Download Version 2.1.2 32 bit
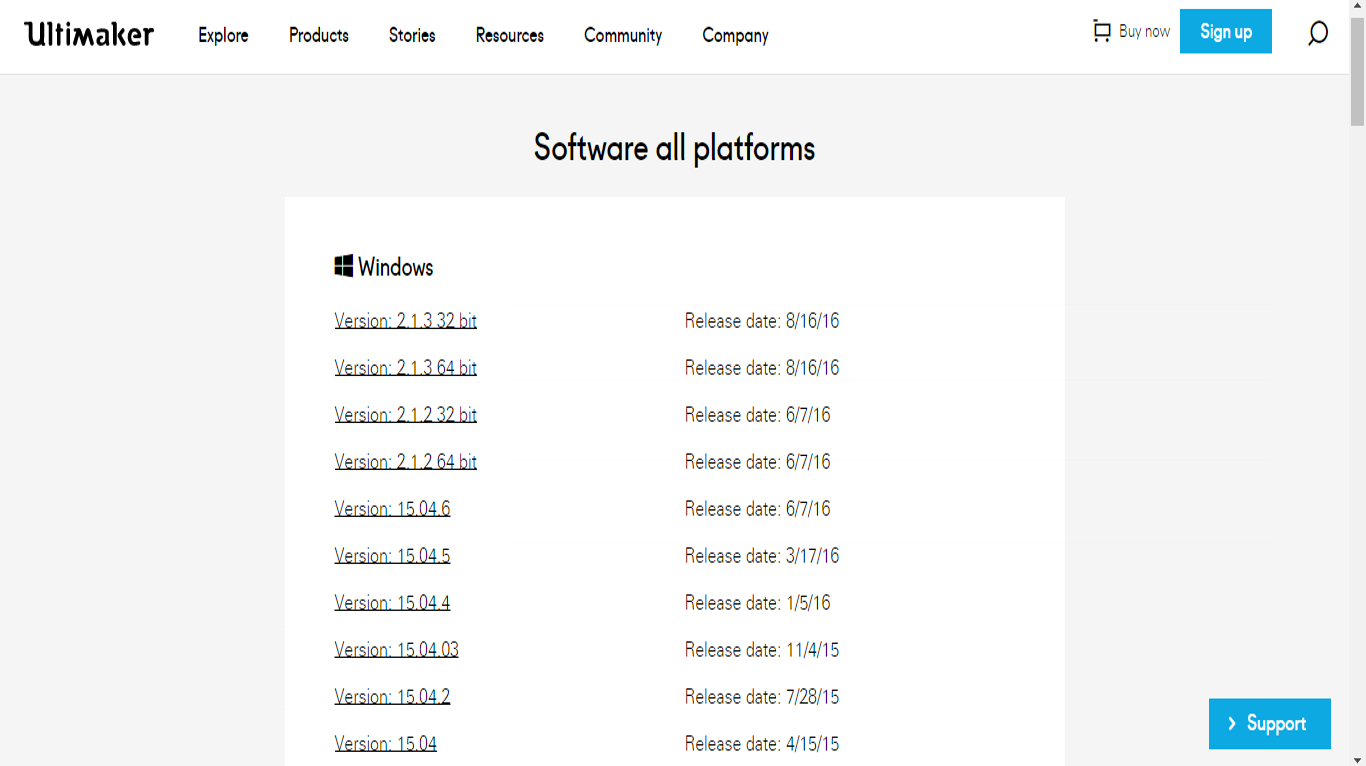The width and height of the screenshot is (1366, 766). tap(405, 415)
